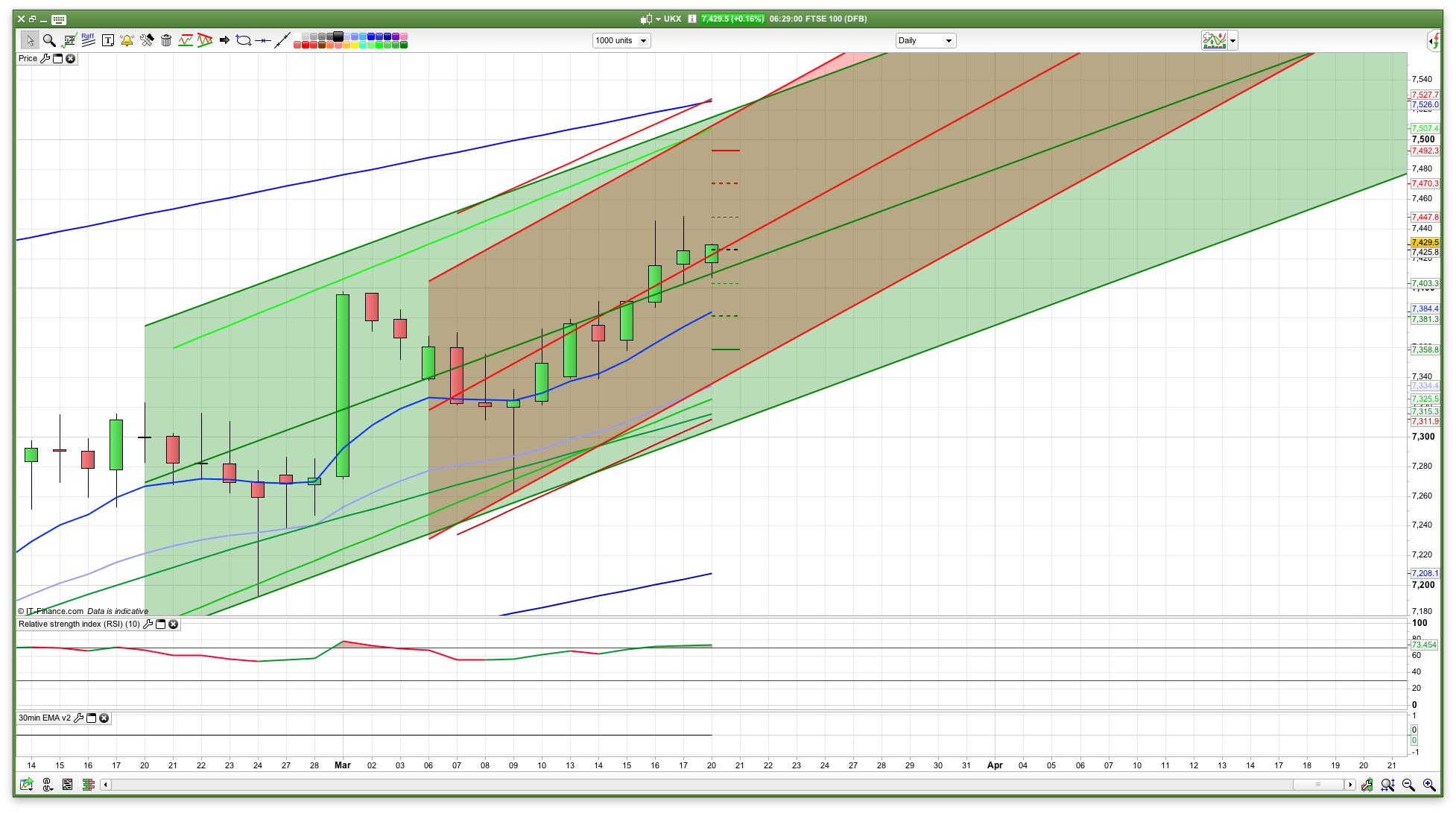1456x813 pixels.
Task: Toggle the Price panel window button
Action: [x=57, y=59]
